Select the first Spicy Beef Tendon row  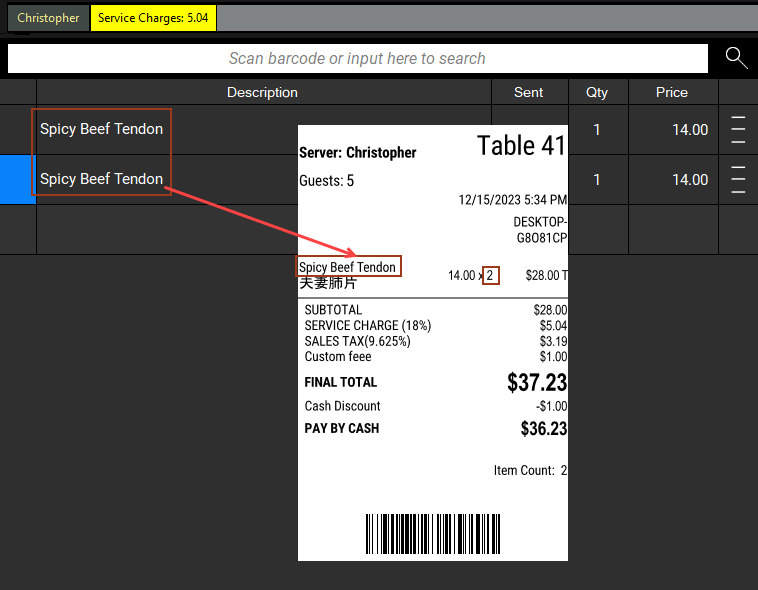tap(101, 129)
